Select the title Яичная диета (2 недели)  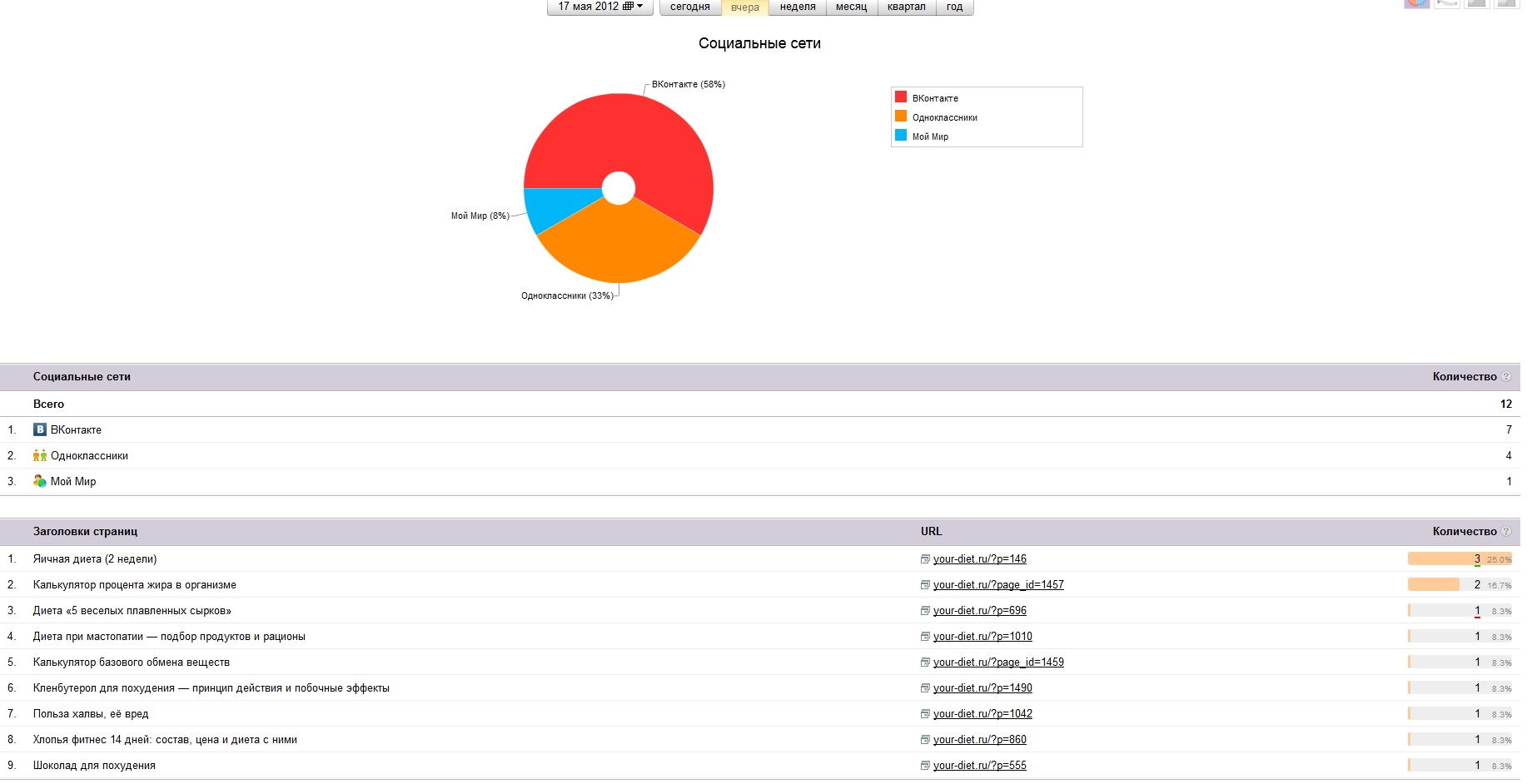tap(95, 559)
